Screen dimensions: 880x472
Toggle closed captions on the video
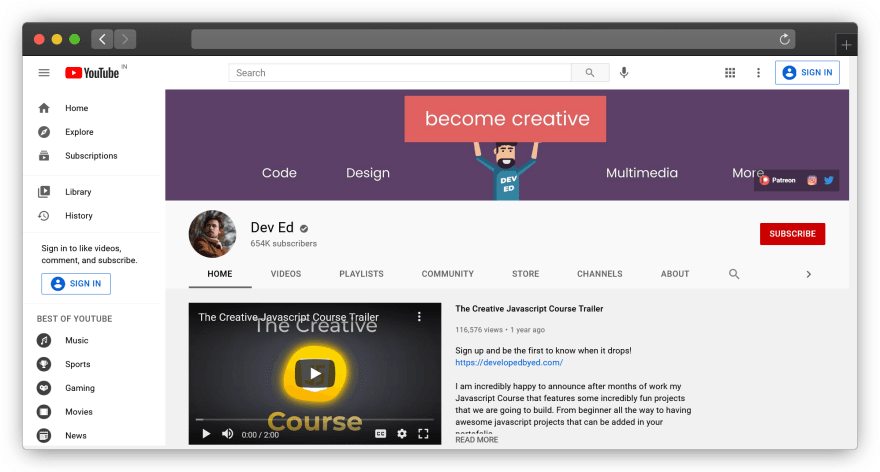click(x=381, y=434)
